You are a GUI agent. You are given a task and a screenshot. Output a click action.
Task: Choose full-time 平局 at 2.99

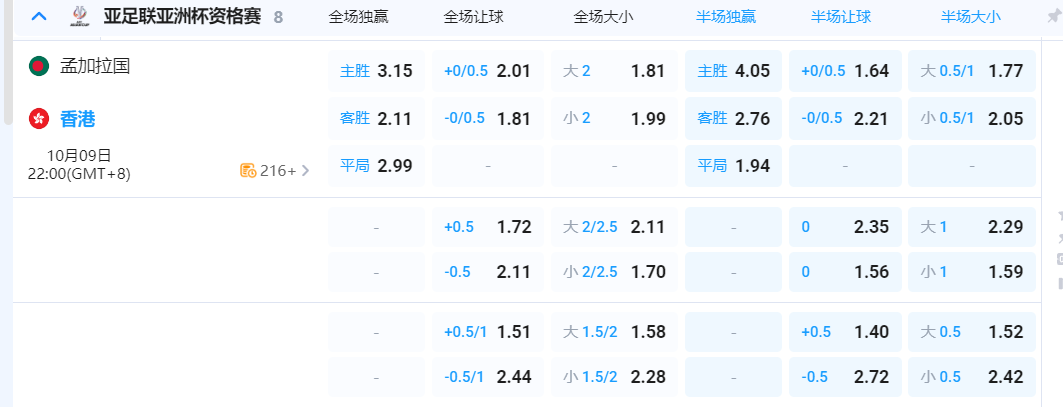[x=376, y=166]
